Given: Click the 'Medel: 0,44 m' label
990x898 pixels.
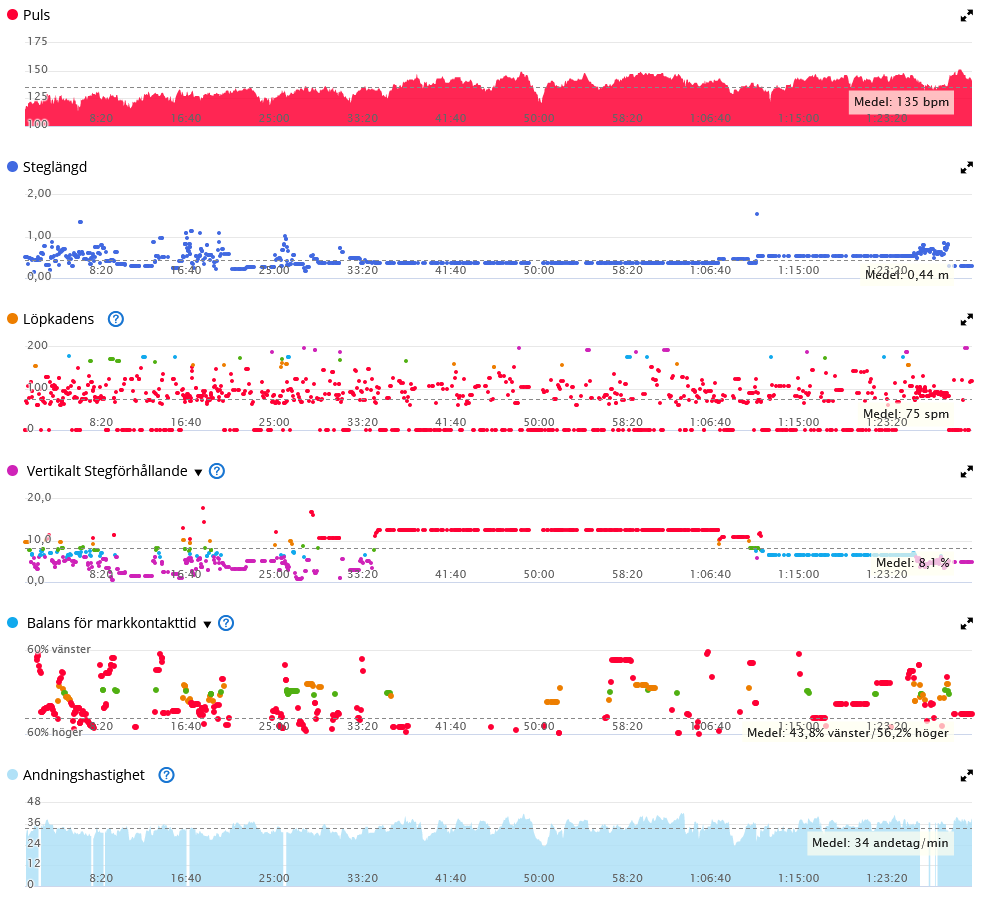Looking at the screenshot, I should pos(907,275).
